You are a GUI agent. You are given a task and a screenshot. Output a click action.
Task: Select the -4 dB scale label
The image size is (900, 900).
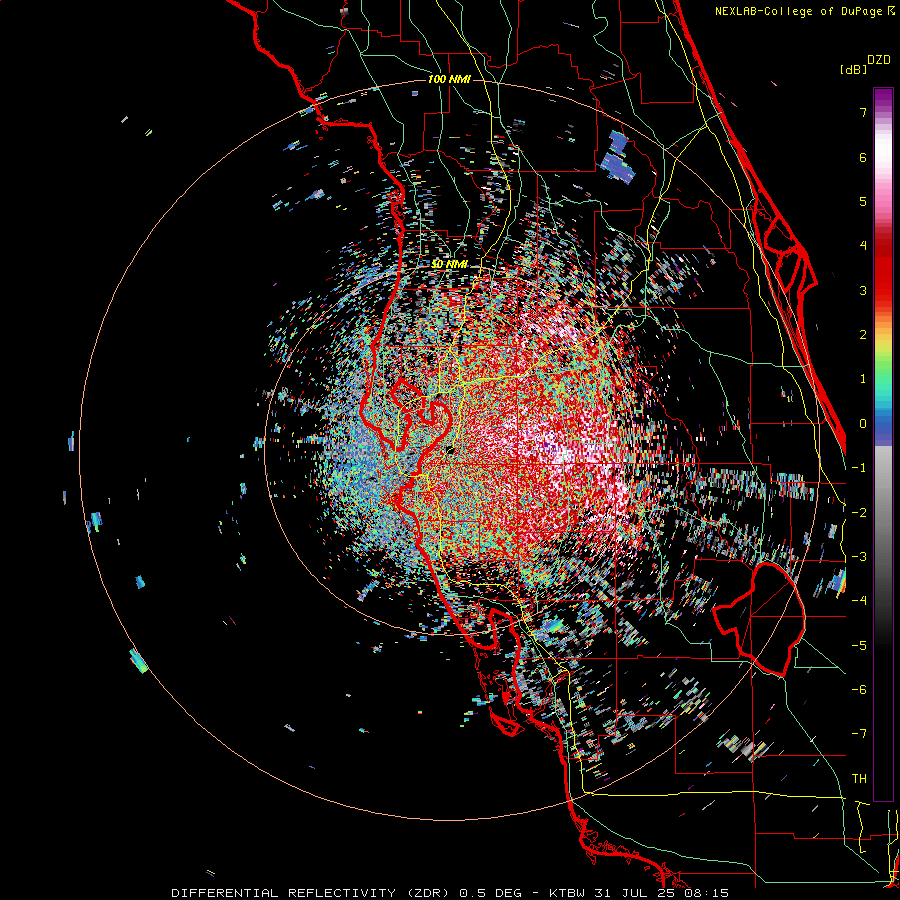(859, 601)
